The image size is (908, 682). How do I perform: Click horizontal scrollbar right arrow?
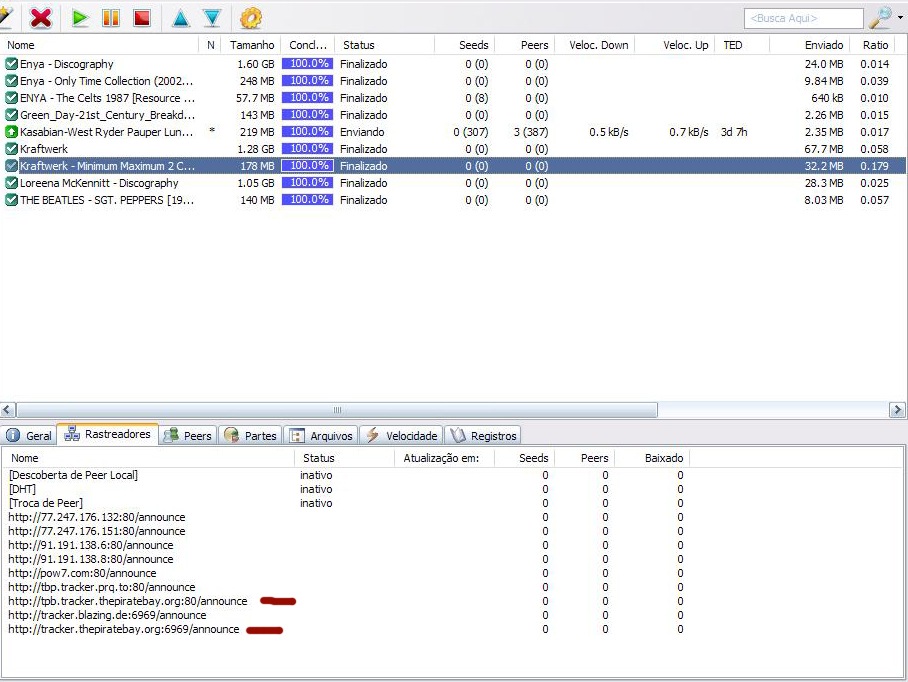(x=897, y=410)
